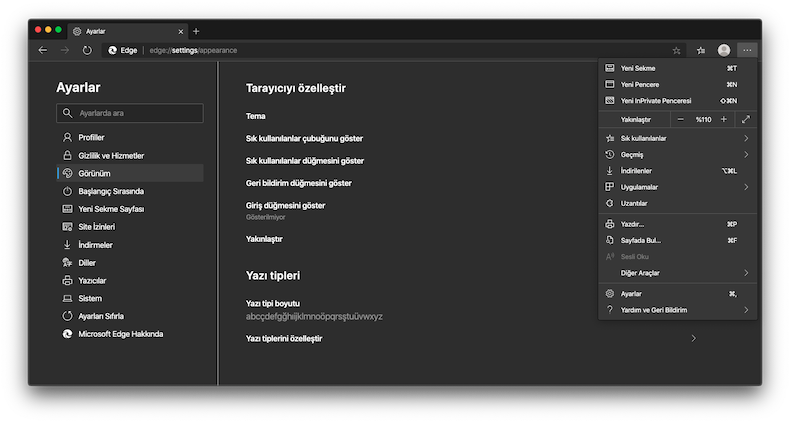Image resolution: width=790 pixels, height=423 pixels.
Task: Select Yeni Pencere from the menu
Action: tap(678, 85)
